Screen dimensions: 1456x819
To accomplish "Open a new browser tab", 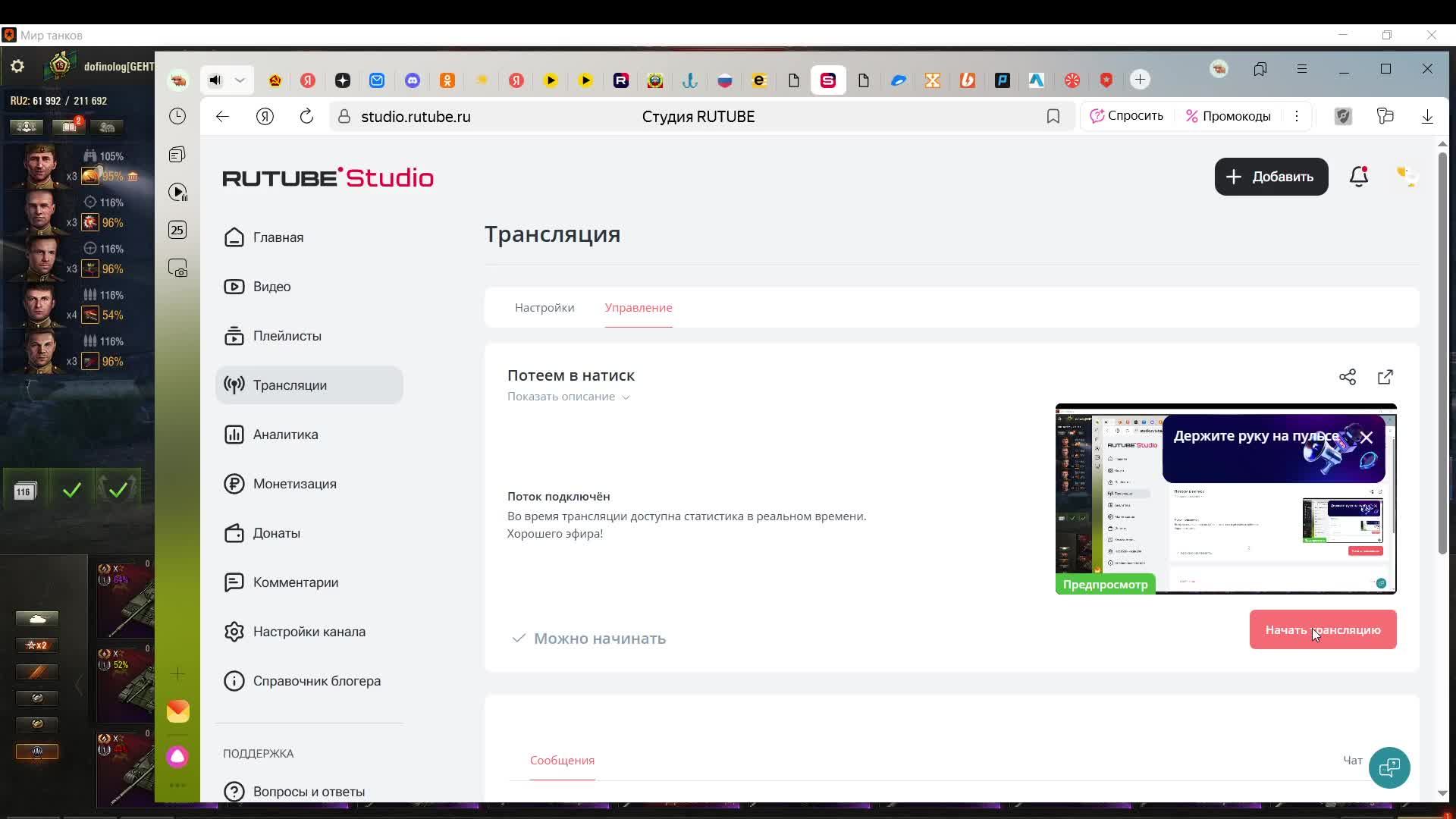I will click(1140, 80).
